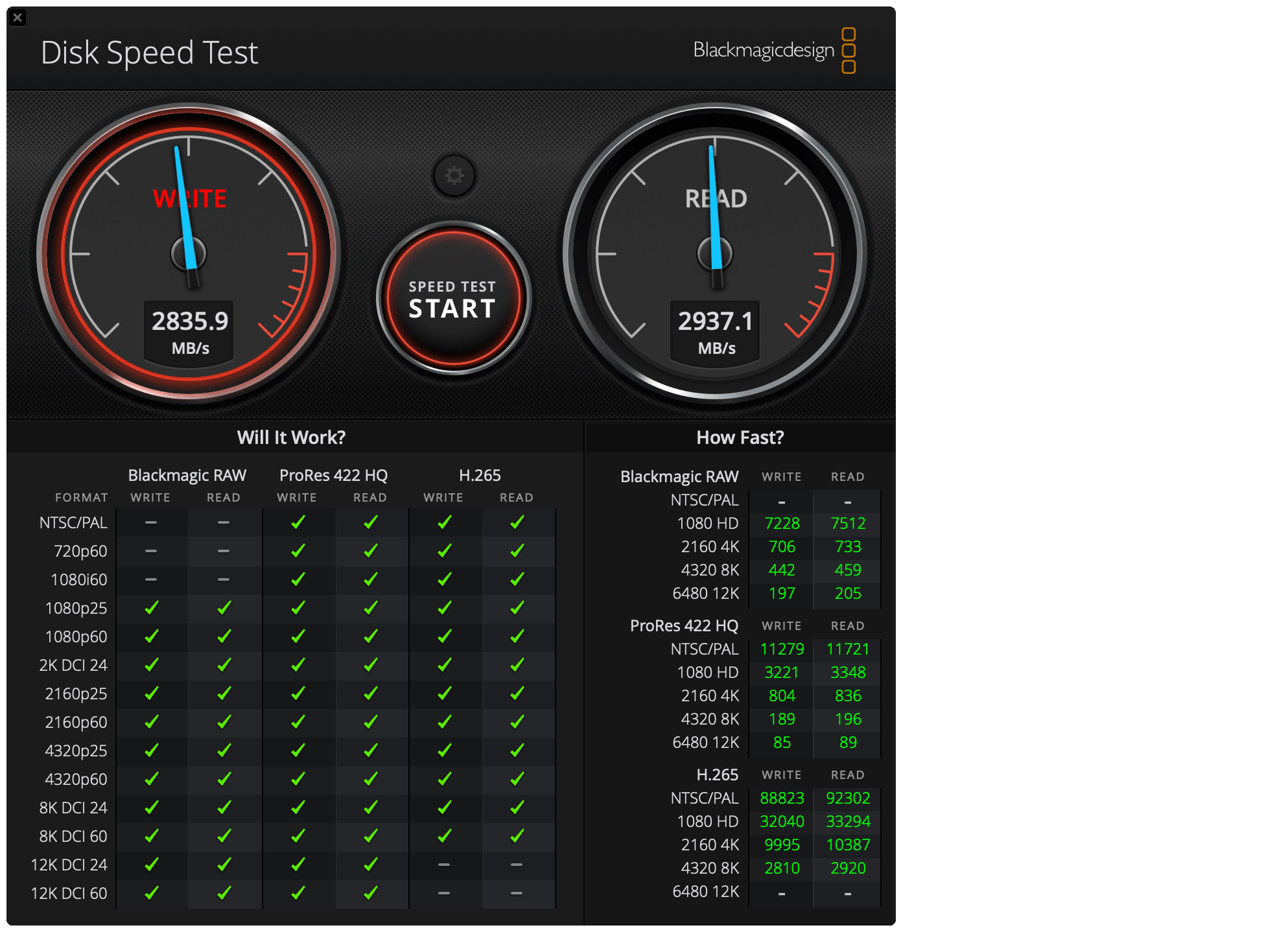Image resolution: width=1288 pixels, height=932 pixels.
Task: Click the Blackmagic RAW heading in How Fast
Action: coord(679,477)
